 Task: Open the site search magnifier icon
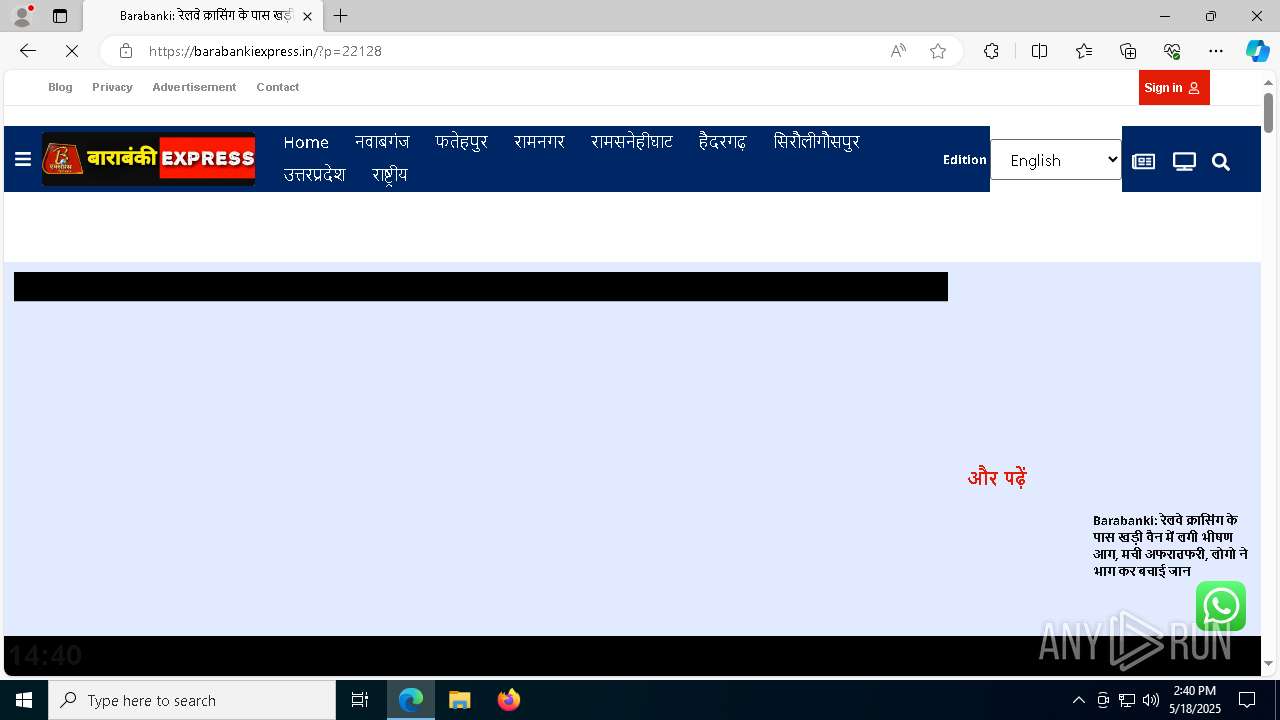(x=1221, y=162)
